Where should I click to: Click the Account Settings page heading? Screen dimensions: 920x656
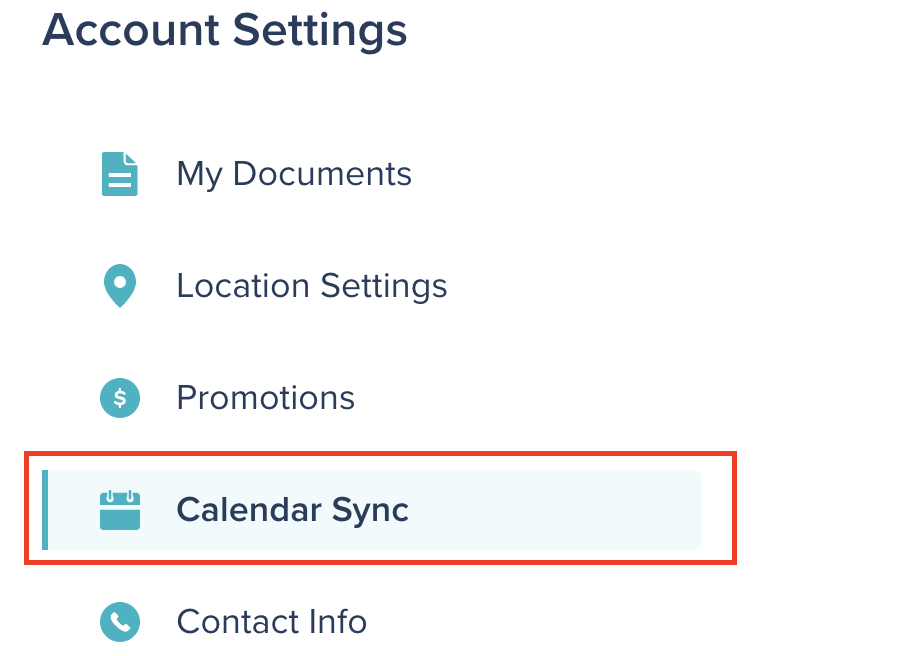(x=225, y=31)
